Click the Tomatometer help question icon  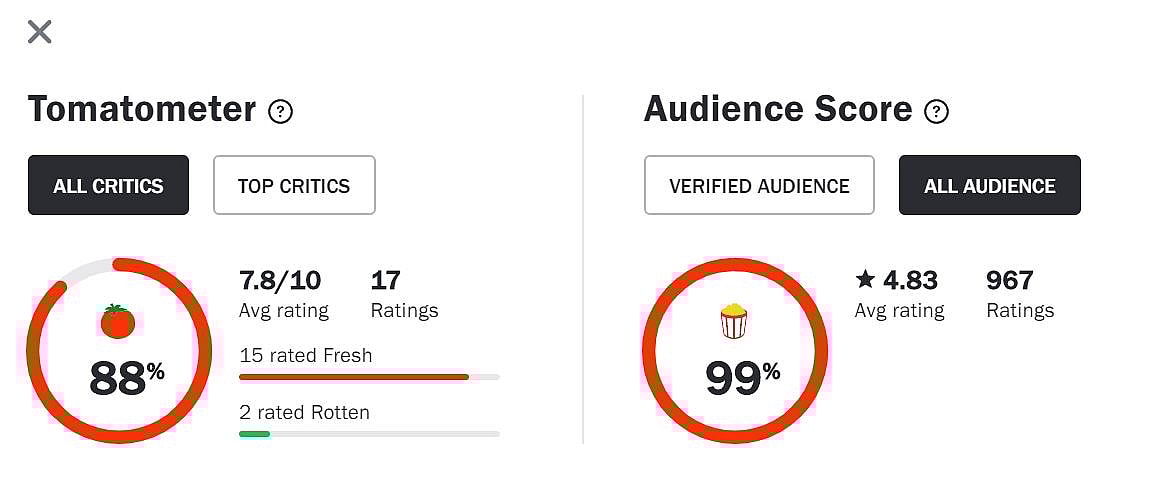point(281,111)
